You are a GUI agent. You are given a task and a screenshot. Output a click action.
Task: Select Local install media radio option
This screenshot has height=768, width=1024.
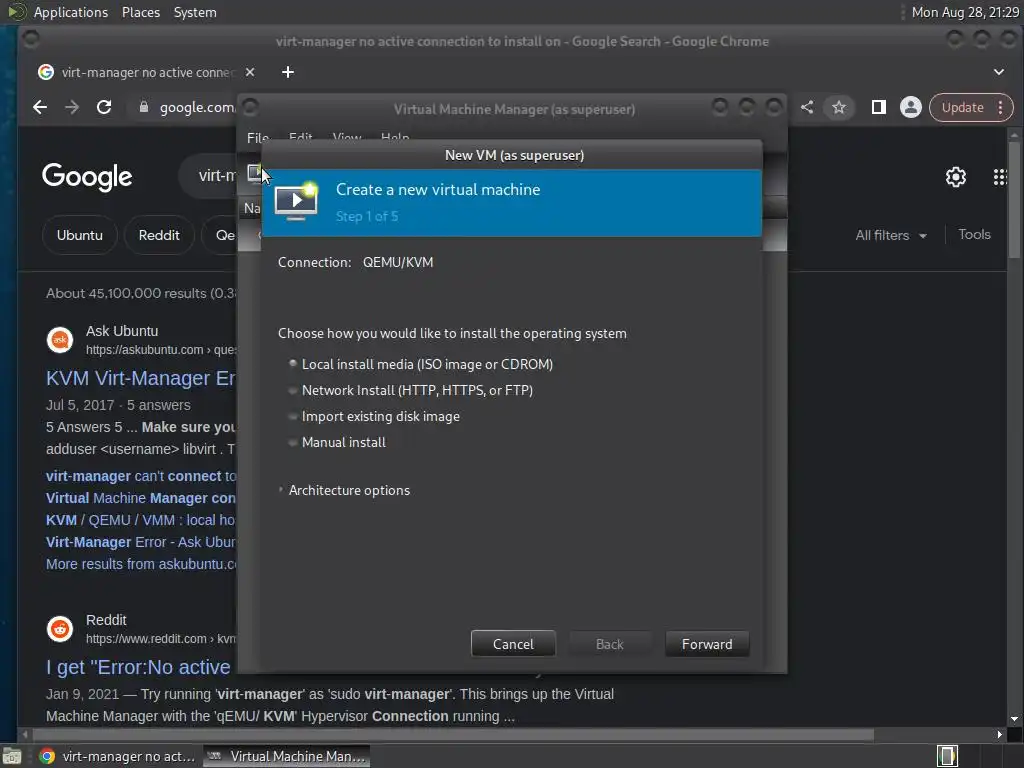tap(293, 364)
